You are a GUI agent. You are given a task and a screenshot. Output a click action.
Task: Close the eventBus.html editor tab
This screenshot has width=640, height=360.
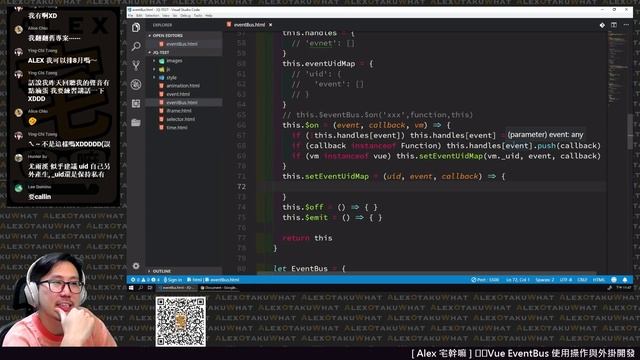tap(270, 25)
